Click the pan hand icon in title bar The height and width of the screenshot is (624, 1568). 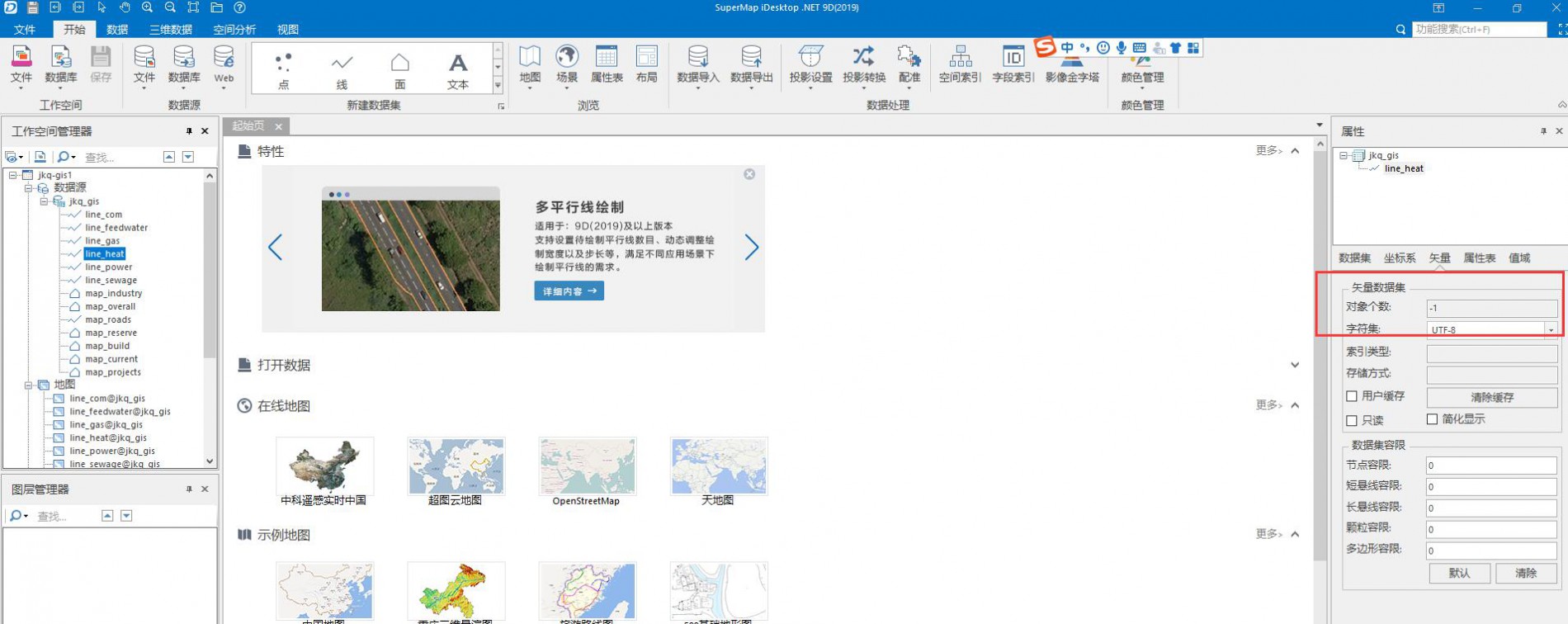click(124, 7)
